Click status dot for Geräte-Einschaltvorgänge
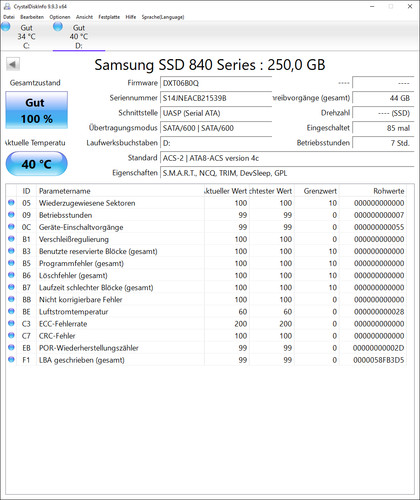Image resolution: width=420 pixels, height=500 pixels. pyautogui.click(x=11, y=226)
